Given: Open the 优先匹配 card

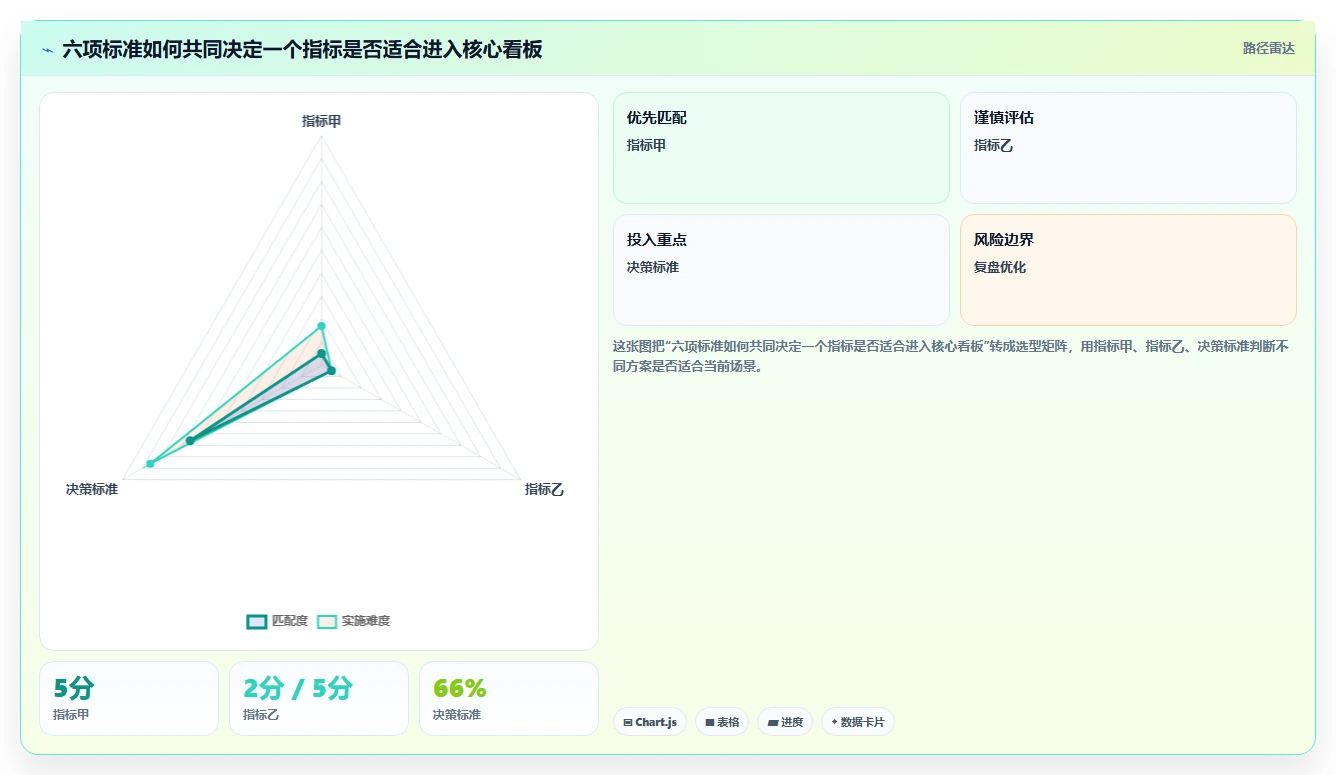Looking at the screenshot, I should click(781, 148).
